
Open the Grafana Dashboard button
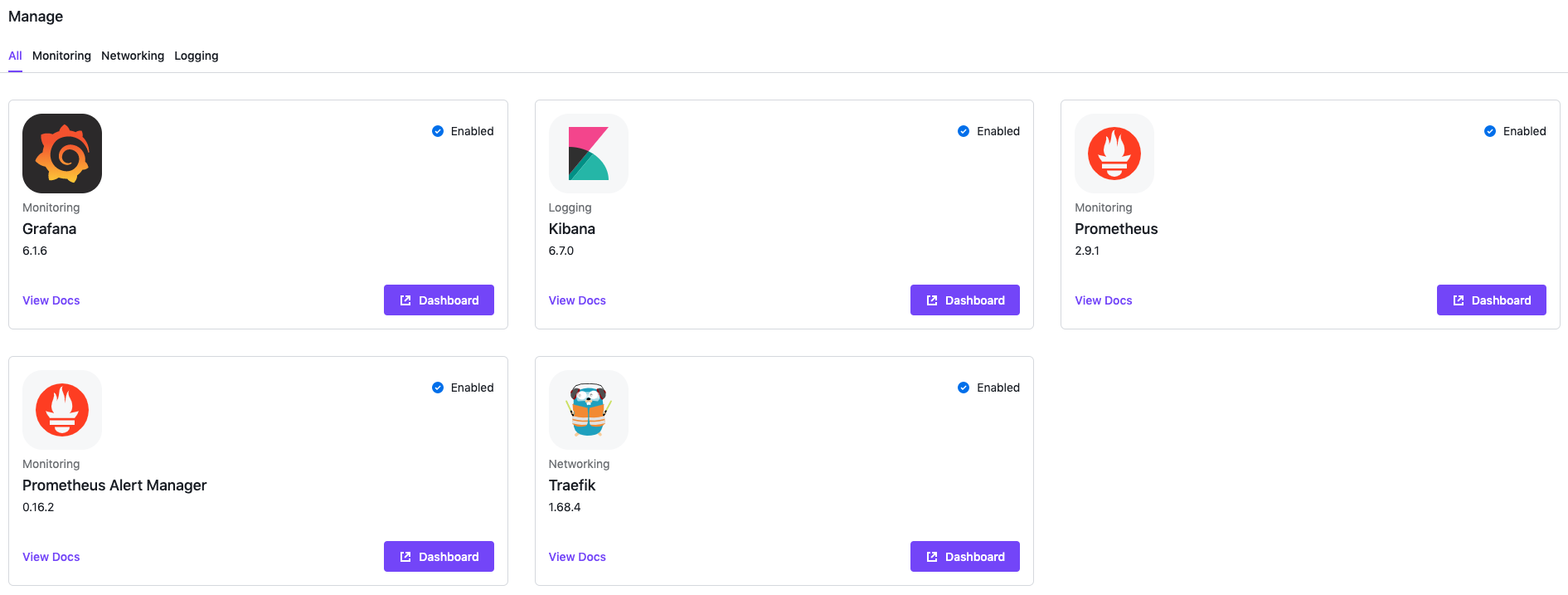coord(439,300)
